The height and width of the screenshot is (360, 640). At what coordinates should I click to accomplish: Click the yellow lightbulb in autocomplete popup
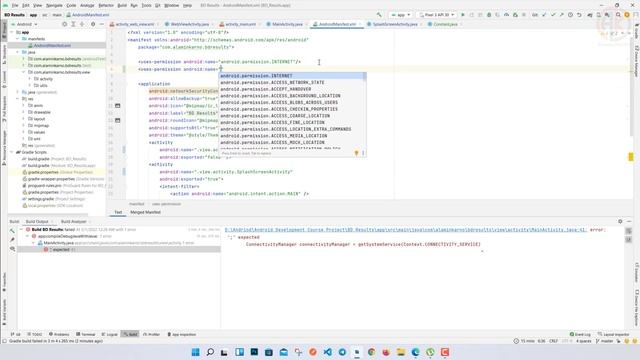click(x=356, y=153)
